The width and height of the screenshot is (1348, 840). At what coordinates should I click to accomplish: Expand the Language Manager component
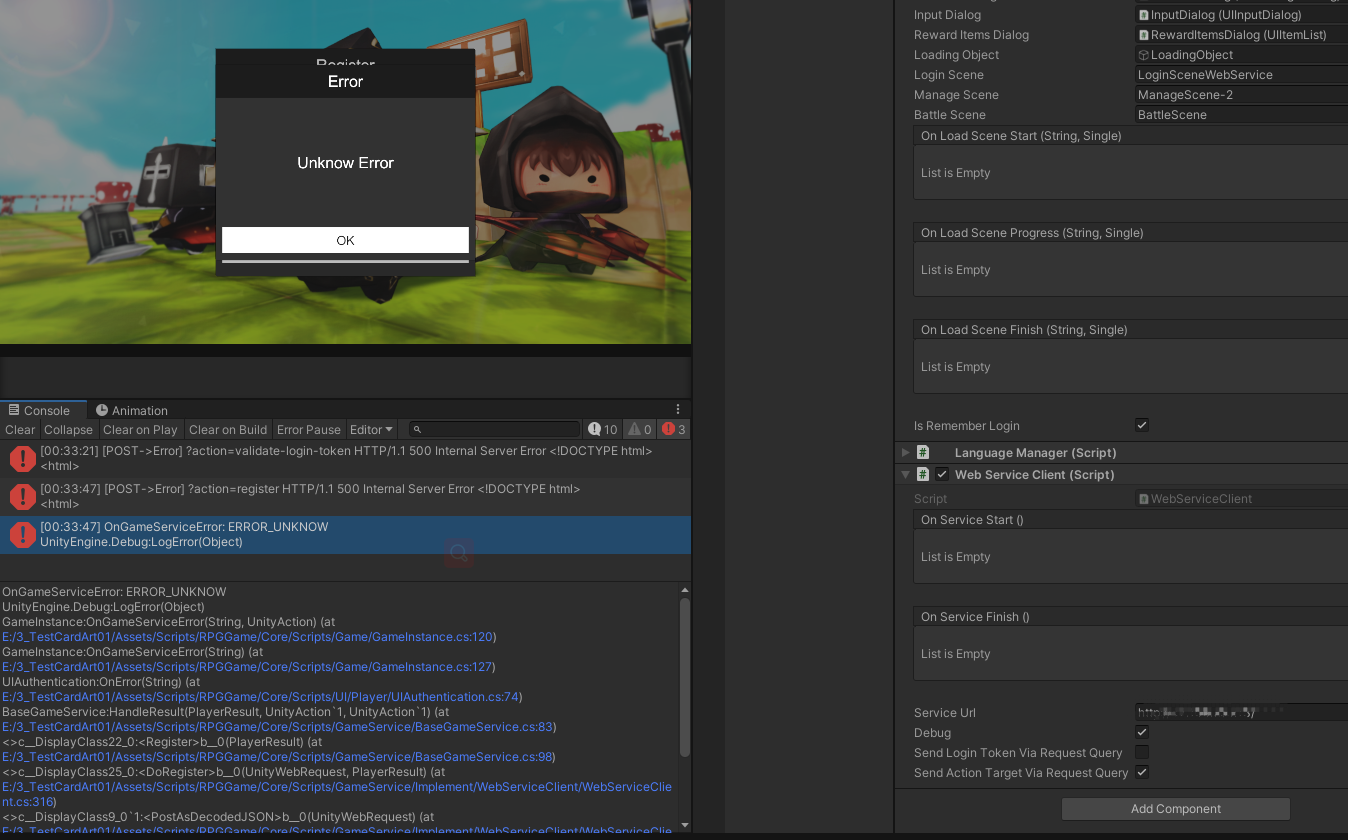(905, 452)
